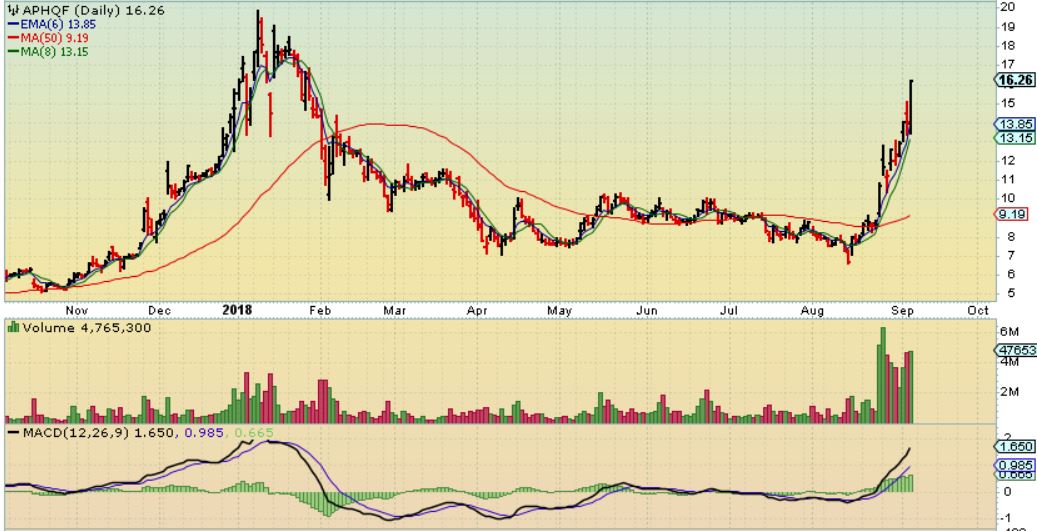This screenshot has height=531, width=1037.
Task: Click the volume bars icon beside Volume
Action: click(x=13, y=327)
